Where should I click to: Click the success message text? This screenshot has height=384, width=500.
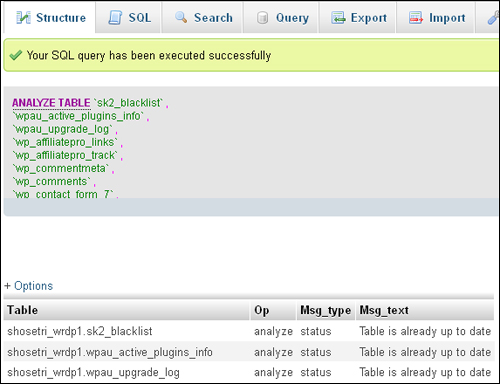pos(149,55)
